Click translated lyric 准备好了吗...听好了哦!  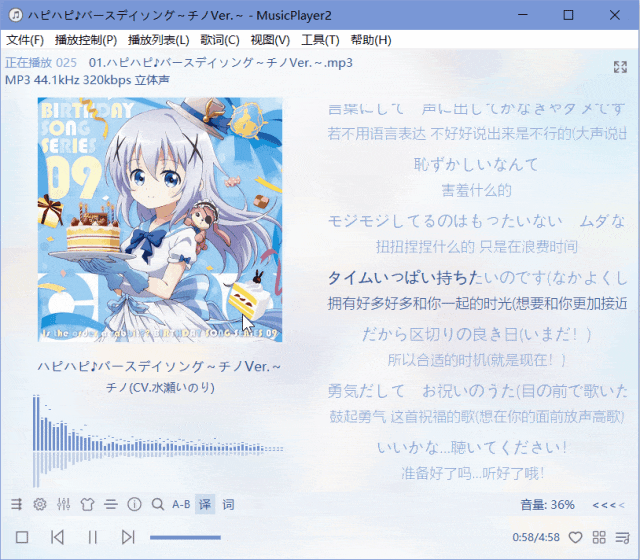(473, 473)
